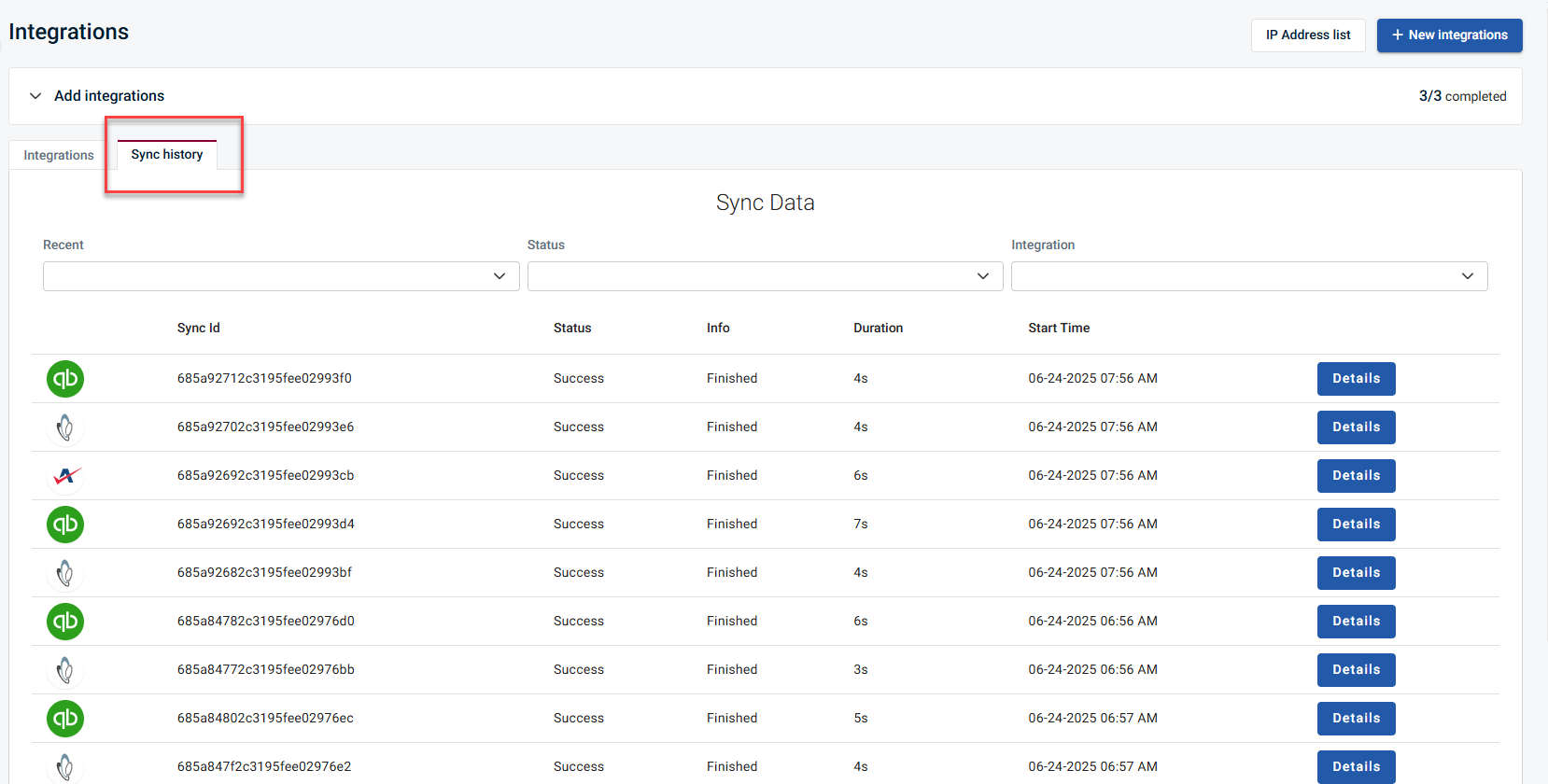Image resolution: width=1548 pixels, height=784 pixels.
Task: Show Details for sync 685a84782c3195fee02976d0
Action: [x=1356, y=622]
